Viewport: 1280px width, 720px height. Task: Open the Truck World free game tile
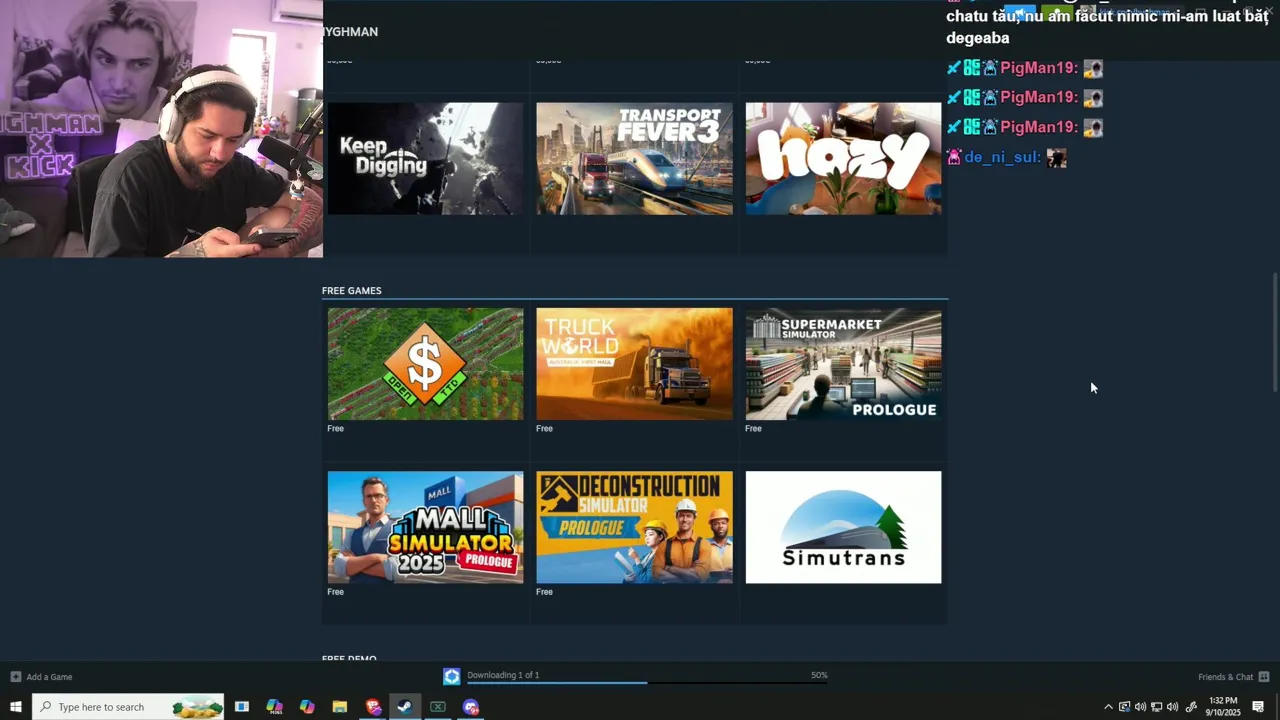pos(634,364)
